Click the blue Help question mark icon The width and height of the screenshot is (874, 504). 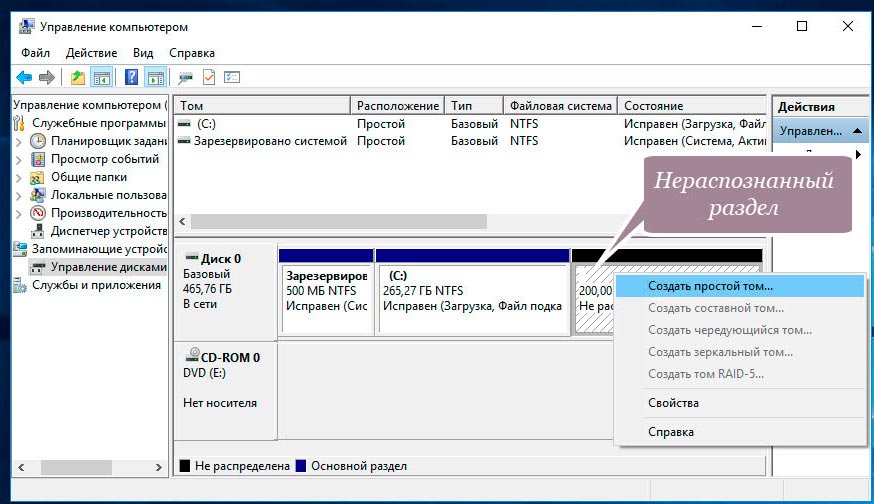[x=131, y=77]
